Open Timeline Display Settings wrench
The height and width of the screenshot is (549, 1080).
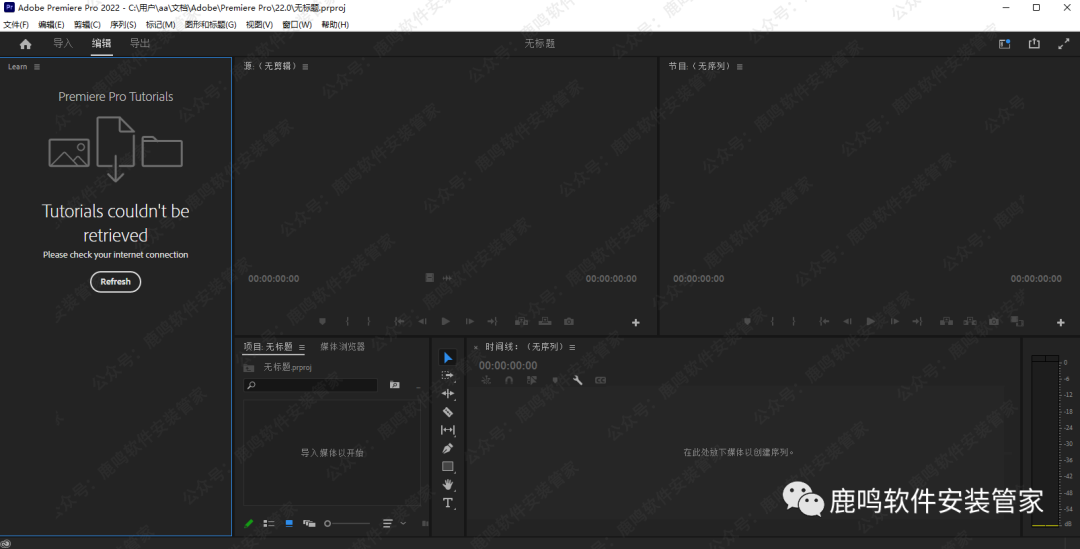click(578, 380)
